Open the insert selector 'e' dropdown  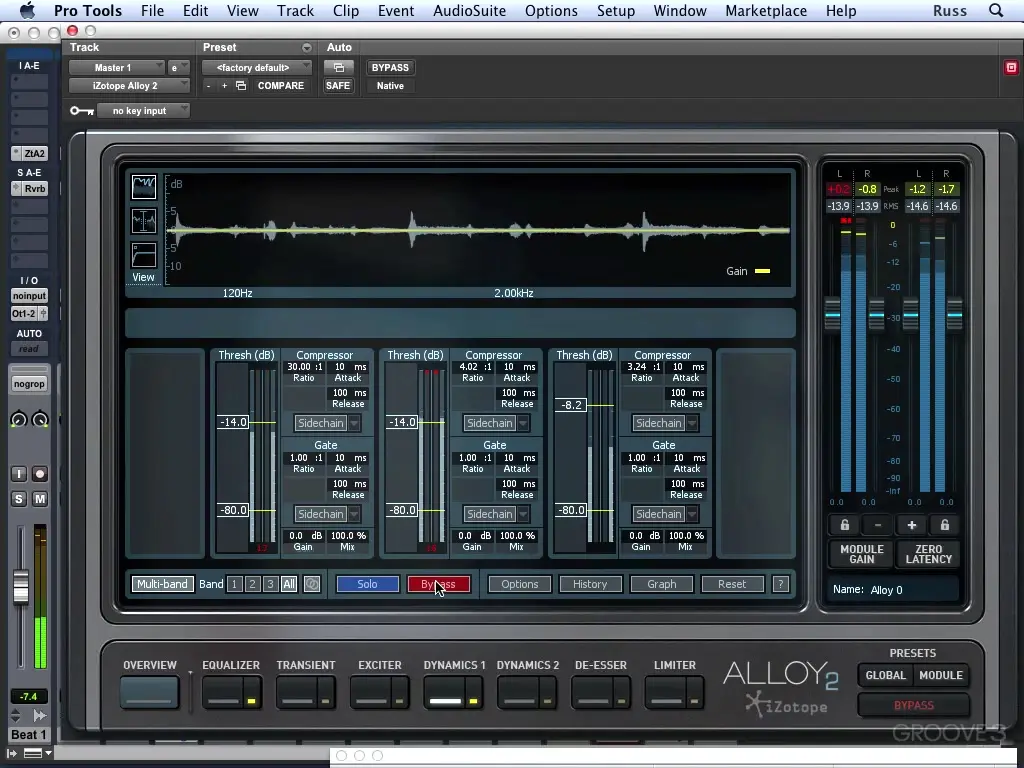click(178, 67)
